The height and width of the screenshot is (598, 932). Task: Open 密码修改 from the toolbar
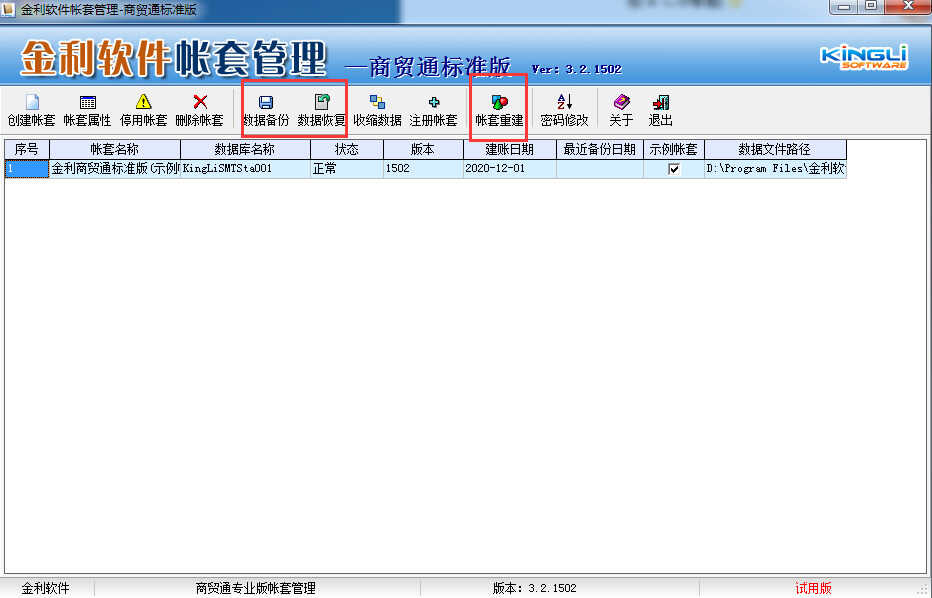pyautogui.click(x=564, y=110)
